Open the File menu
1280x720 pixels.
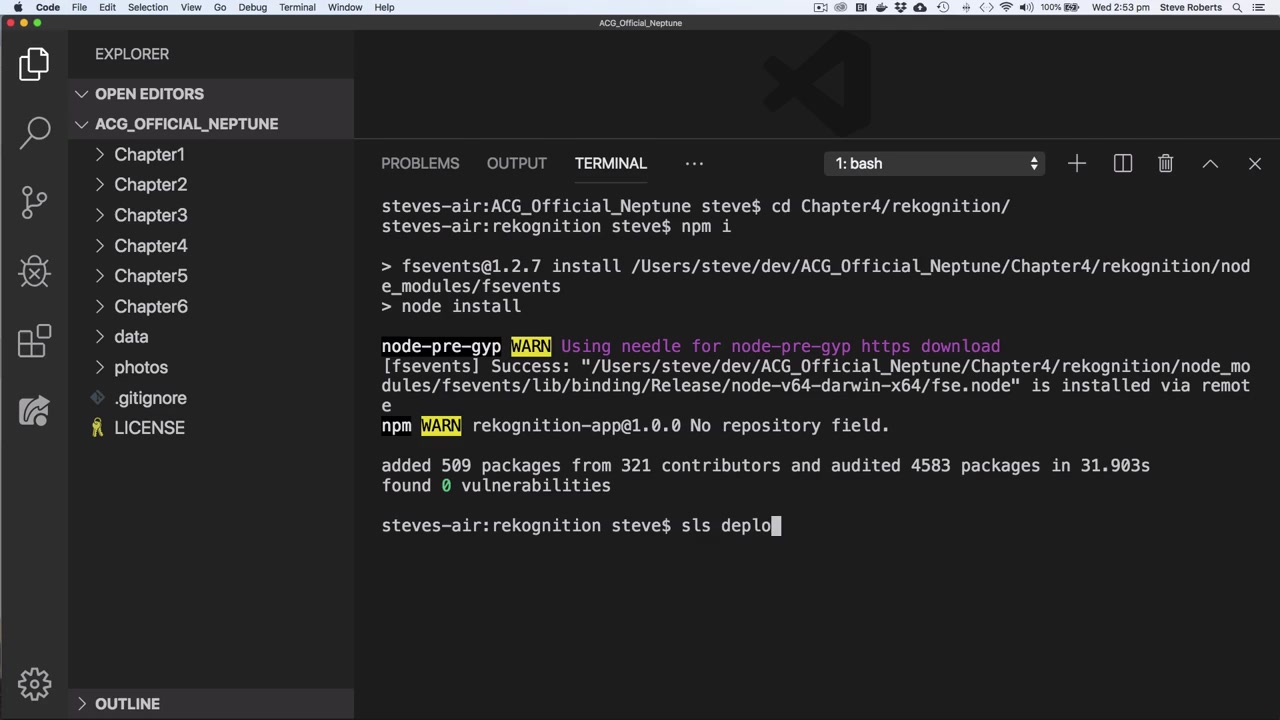(x=79, y=7)
